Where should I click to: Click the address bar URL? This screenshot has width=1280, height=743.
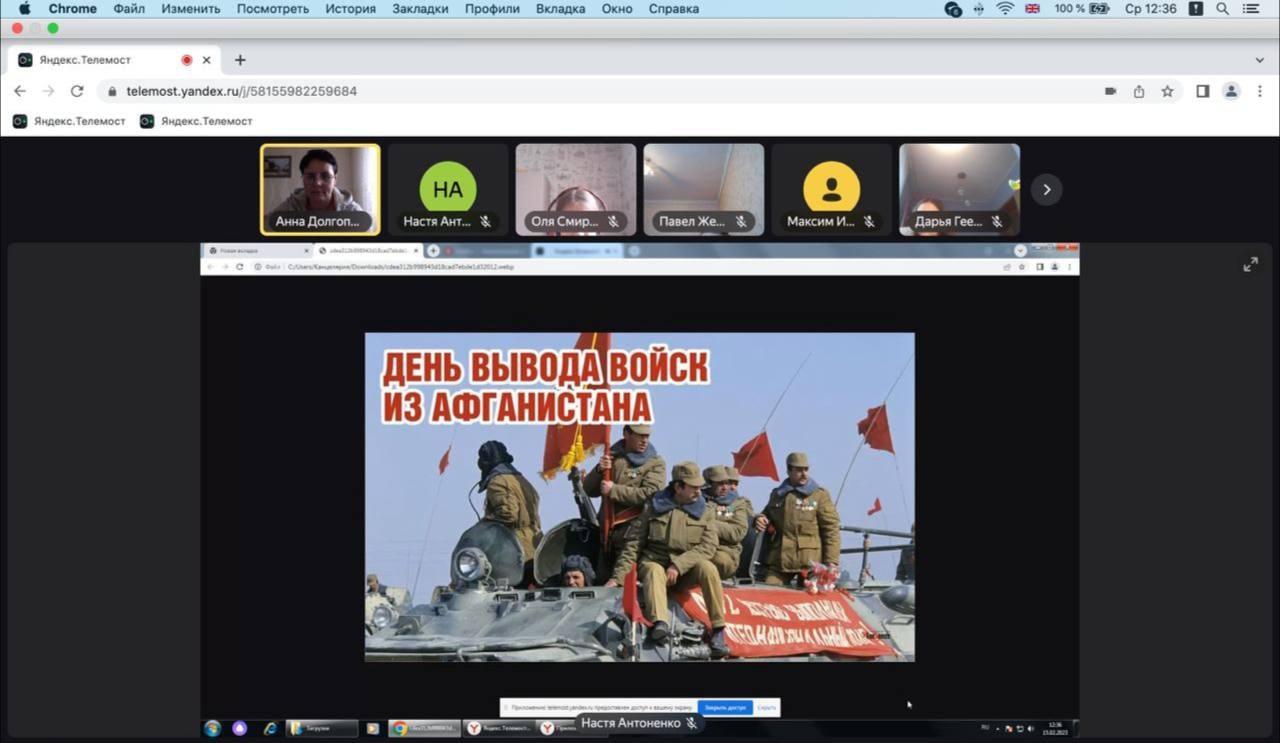(241, 91)
